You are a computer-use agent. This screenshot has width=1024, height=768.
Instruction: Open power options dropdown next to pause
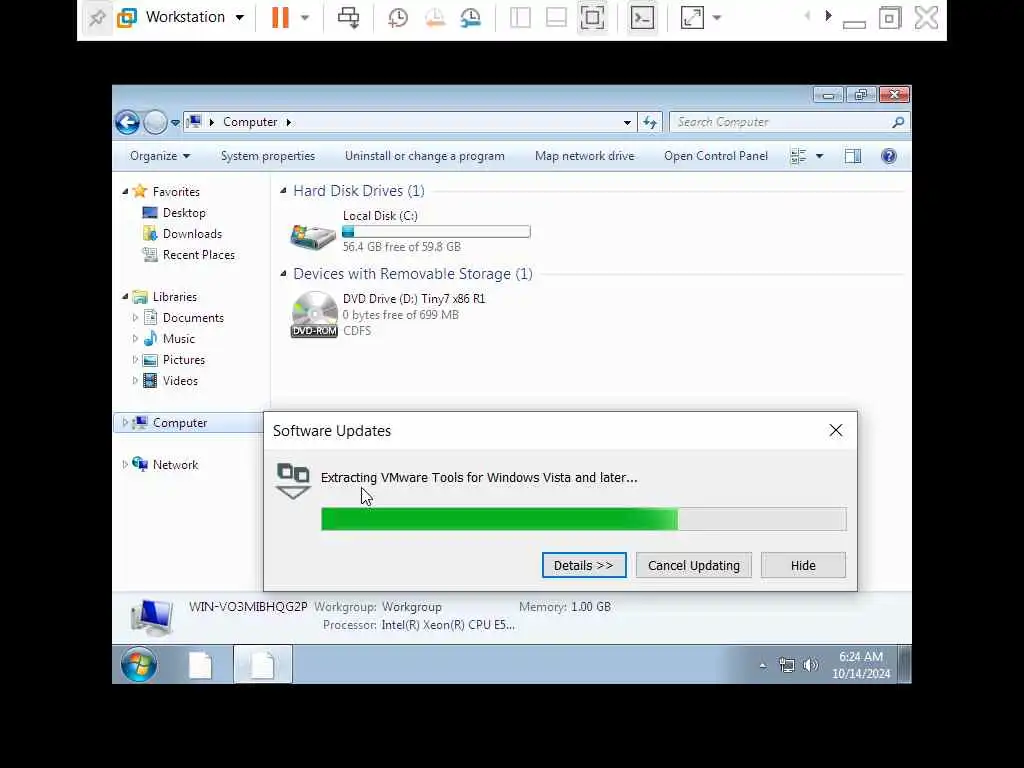(305, 18)
